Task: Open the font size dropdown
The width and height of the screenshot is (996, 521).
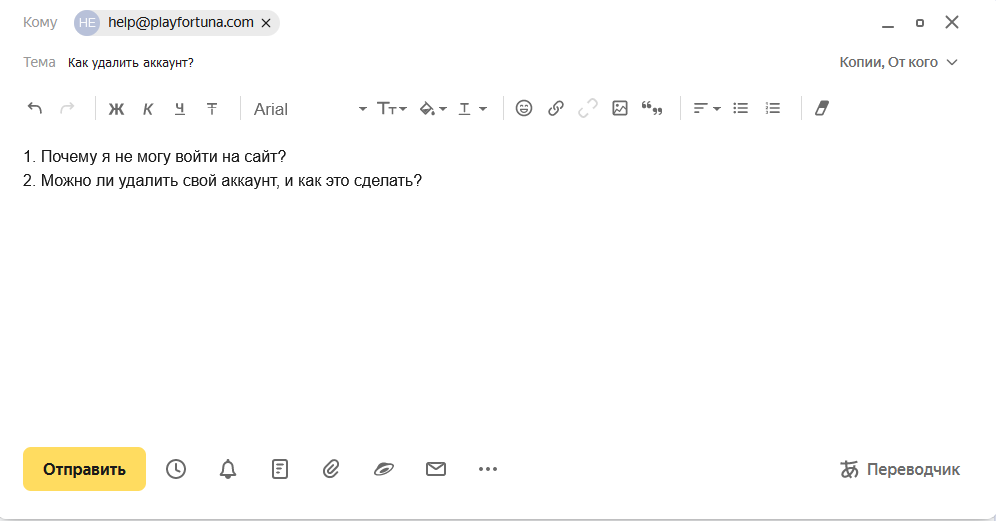Action: pos(392,109)
